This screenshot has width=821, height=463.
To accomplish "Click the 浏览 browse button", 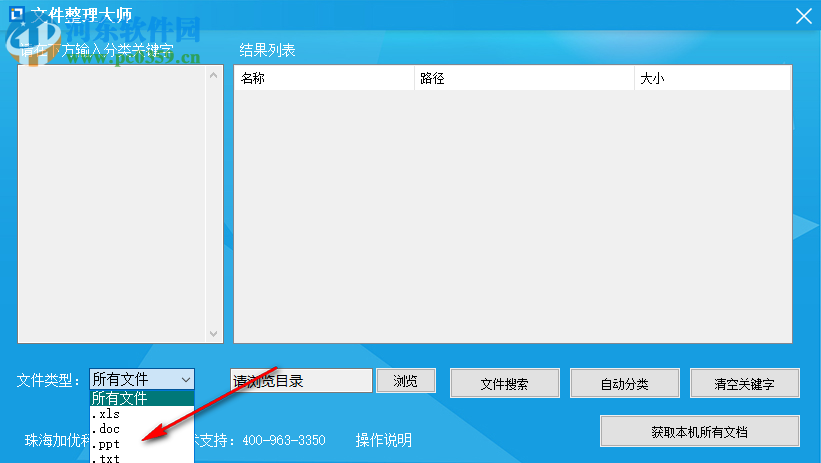I will click(406, 381).
